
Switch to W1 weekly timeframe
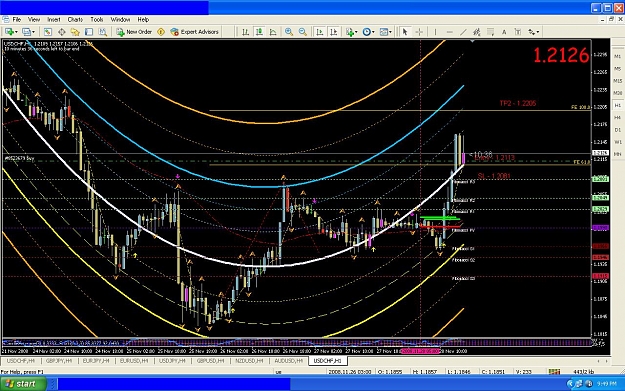(x=617, y=142)
